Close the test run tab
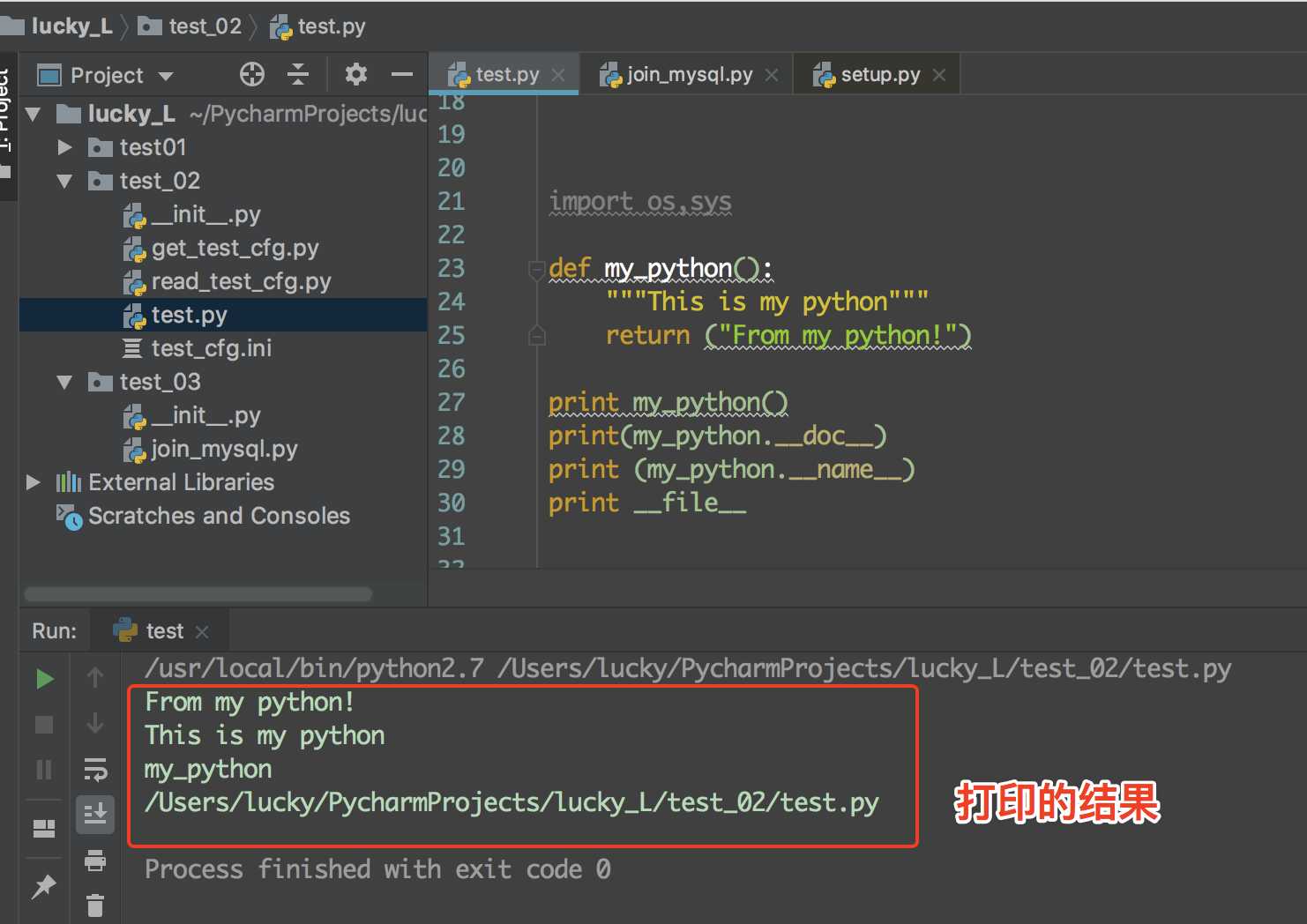Viewport: 1307px width, 924px height. pyautogui.click(x=202, y=632)
